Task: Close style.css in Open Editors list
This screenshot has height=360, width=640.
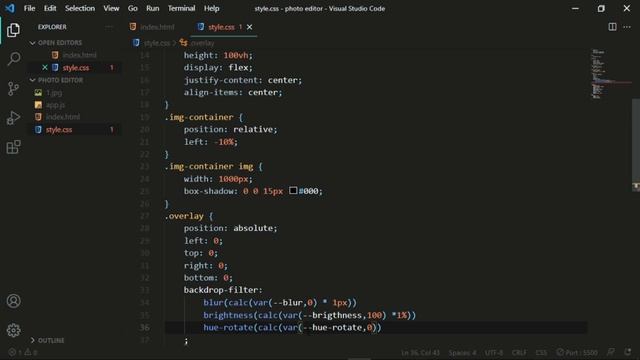Action: coord(45,67)
